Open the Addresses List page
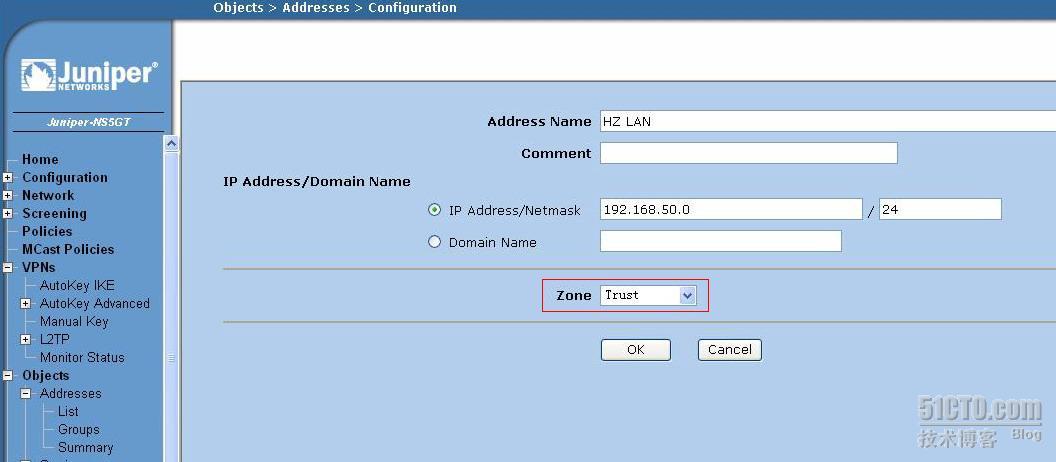The width and height of the screenshot is (1056, 462). [68, 411]
